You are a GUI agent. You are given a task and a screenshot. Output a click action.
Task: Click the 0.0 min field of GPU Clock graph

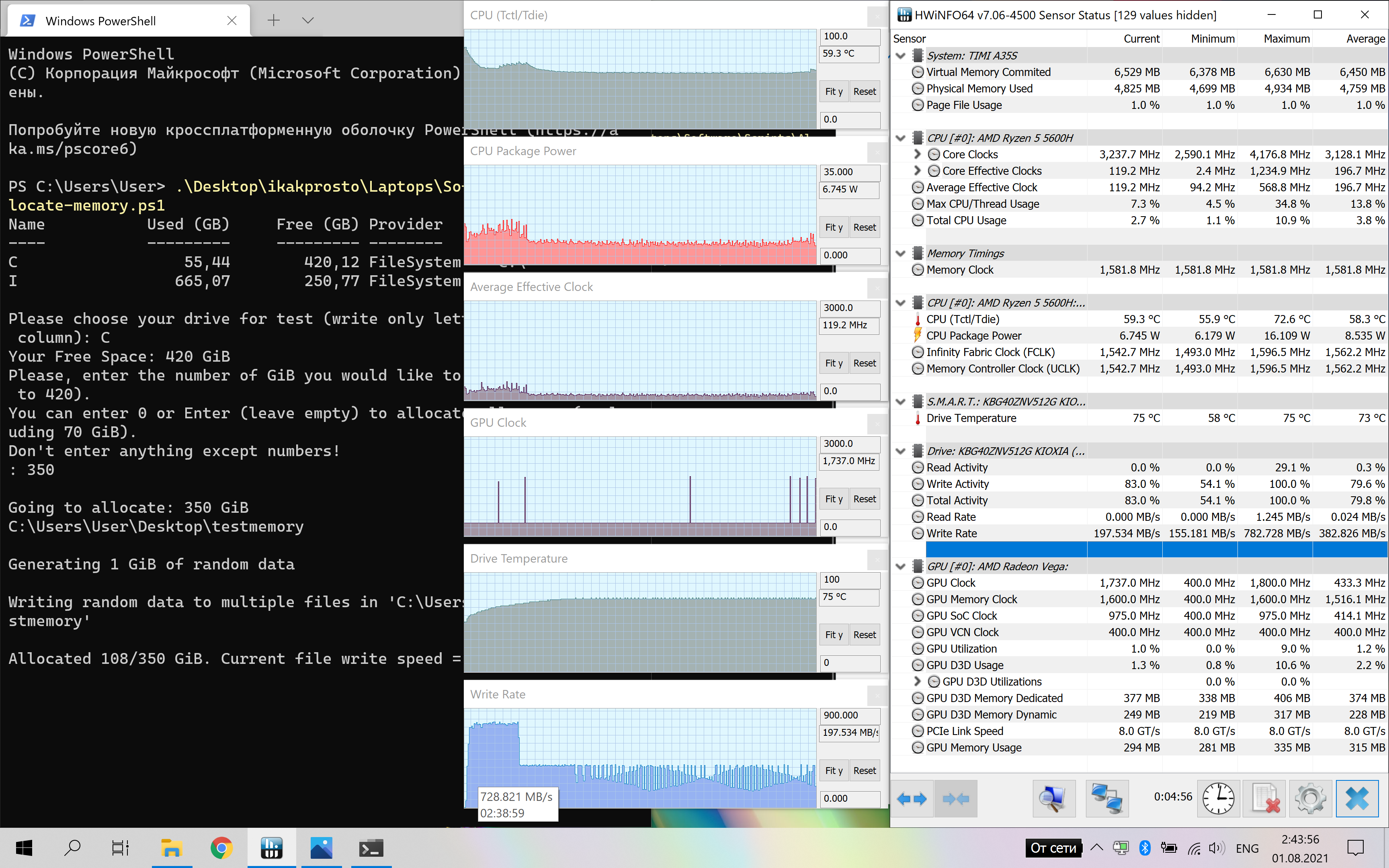click(x=850, y=527)
